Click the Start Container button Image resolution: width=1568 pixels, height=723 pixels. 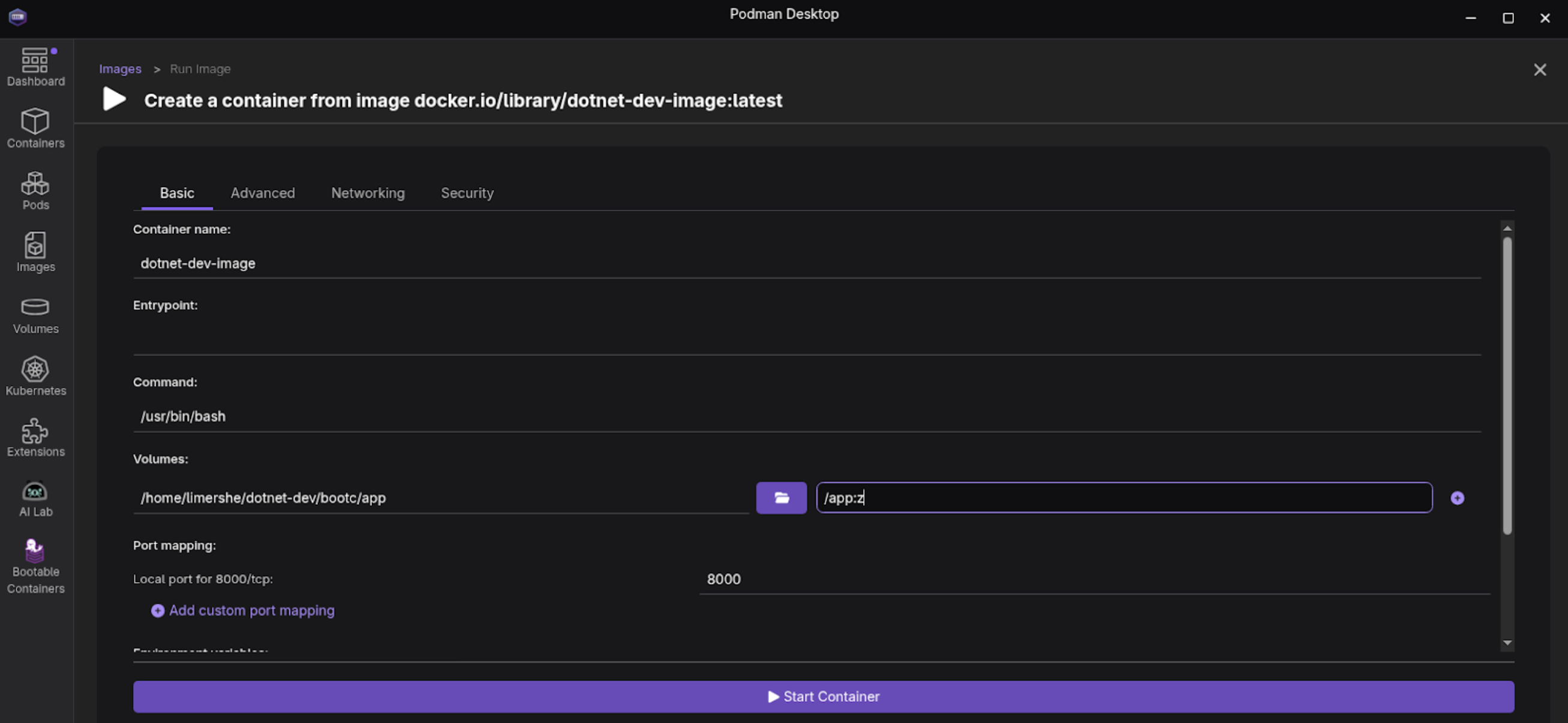click(823, 696)
